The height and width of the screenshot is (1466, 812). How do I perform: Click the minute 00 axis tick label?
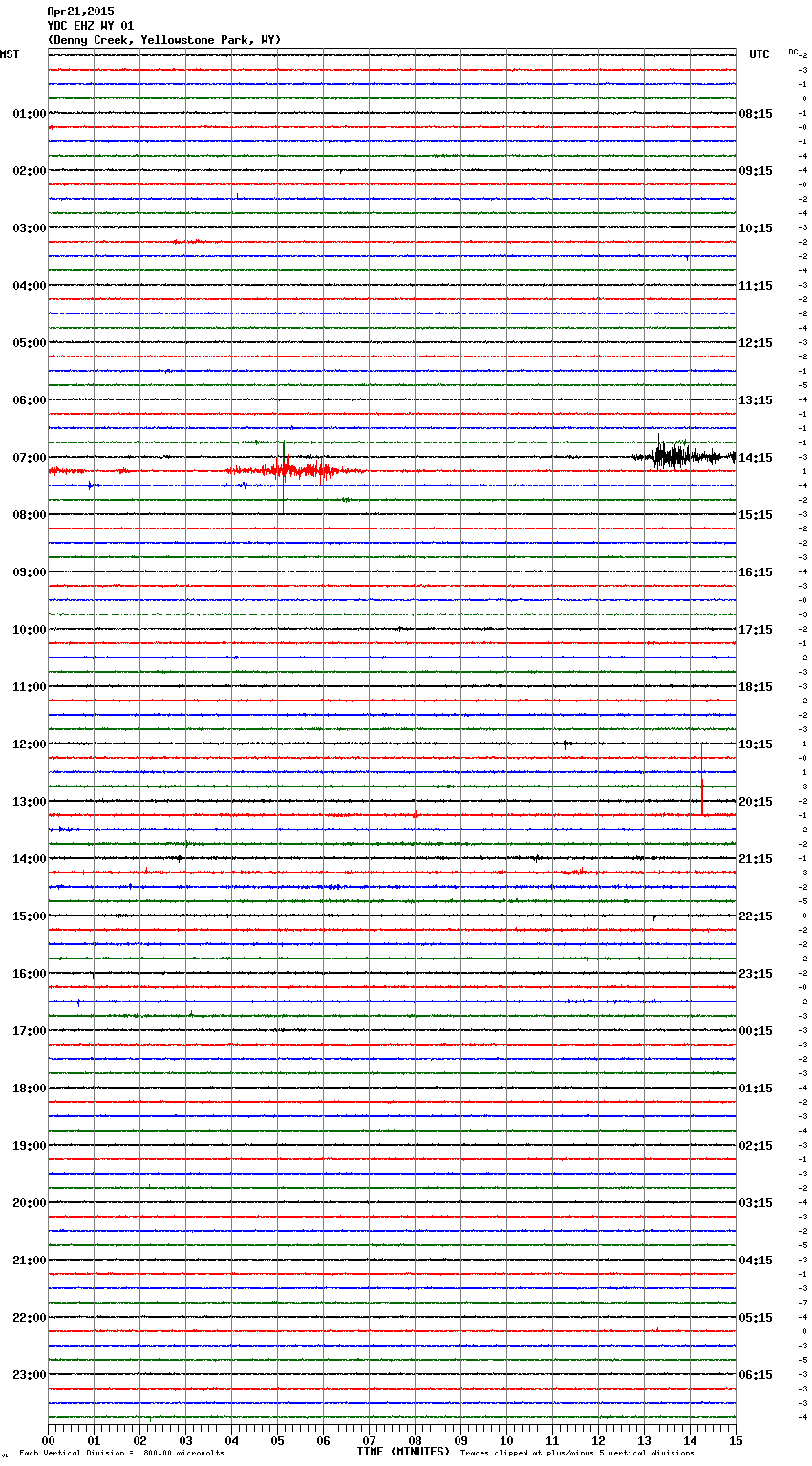(48, 1440)
